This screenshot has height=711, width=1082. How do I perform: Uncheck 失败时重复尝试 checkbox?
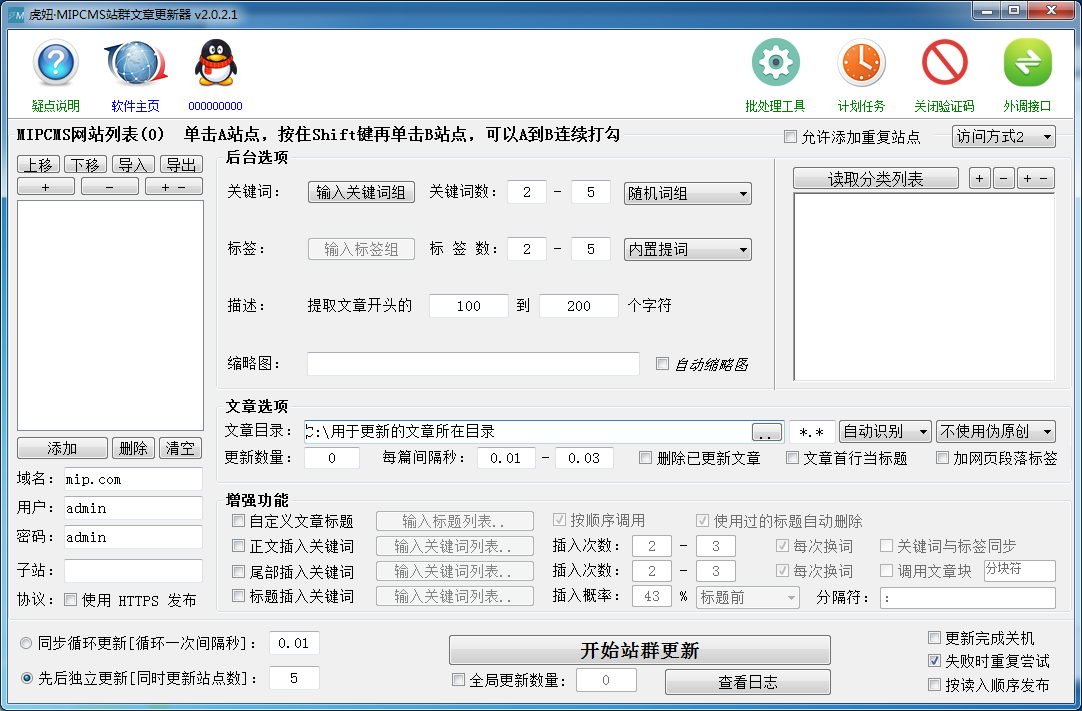[x=934, y=661]
